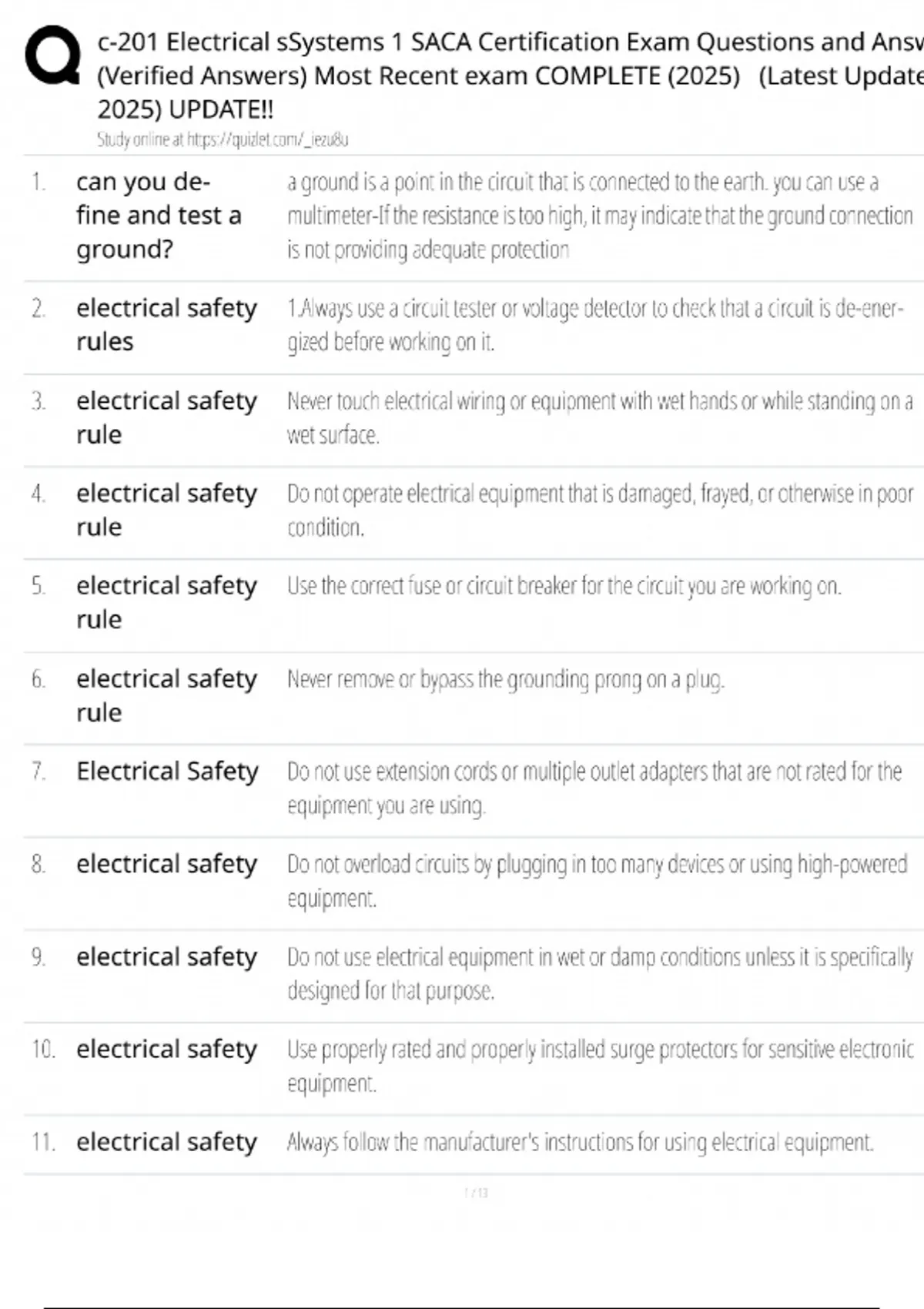
Task: Click the document title heading text
Action: (511, 75)
